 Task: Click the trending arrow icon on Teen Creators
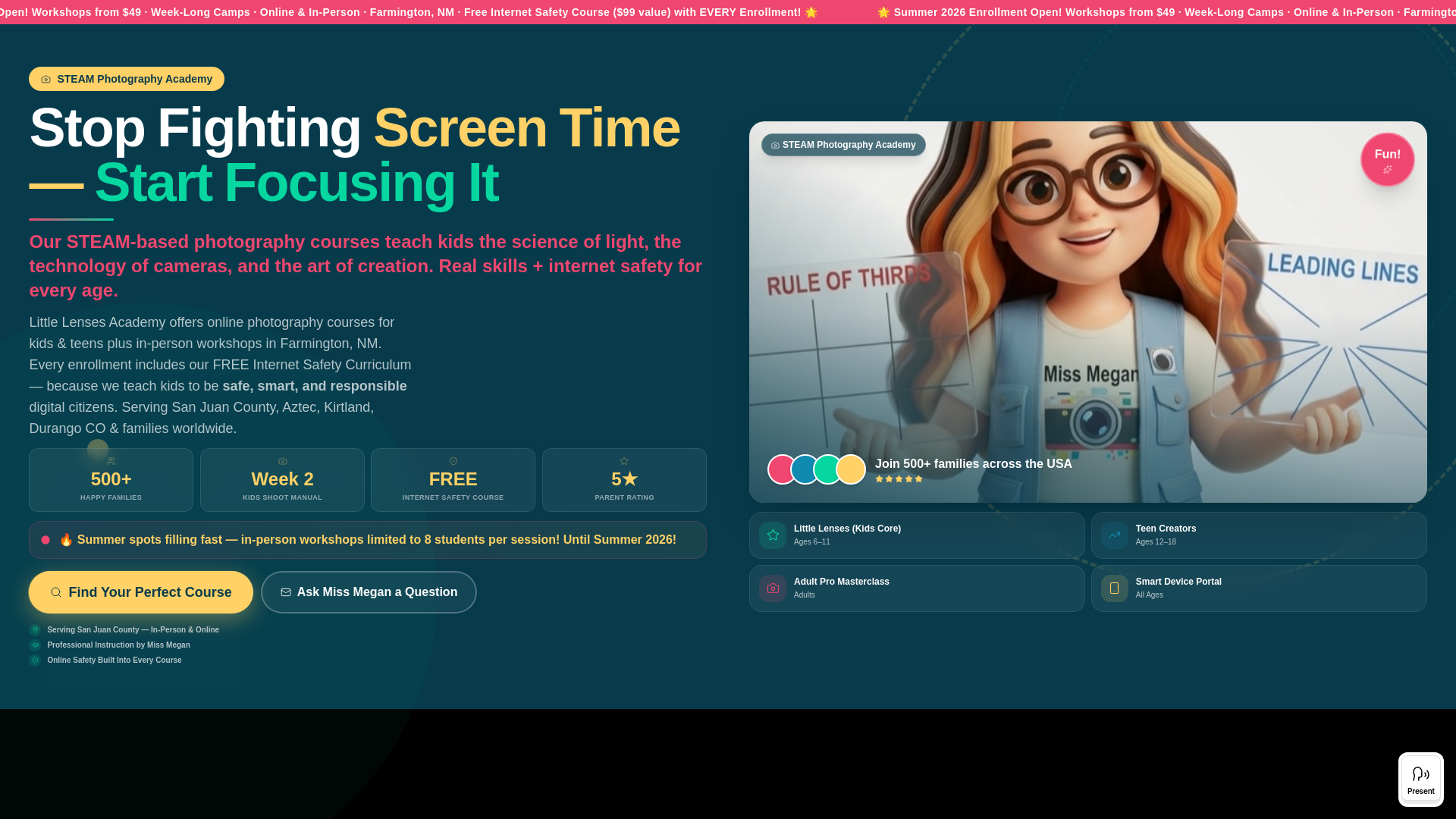point(1115,535)
